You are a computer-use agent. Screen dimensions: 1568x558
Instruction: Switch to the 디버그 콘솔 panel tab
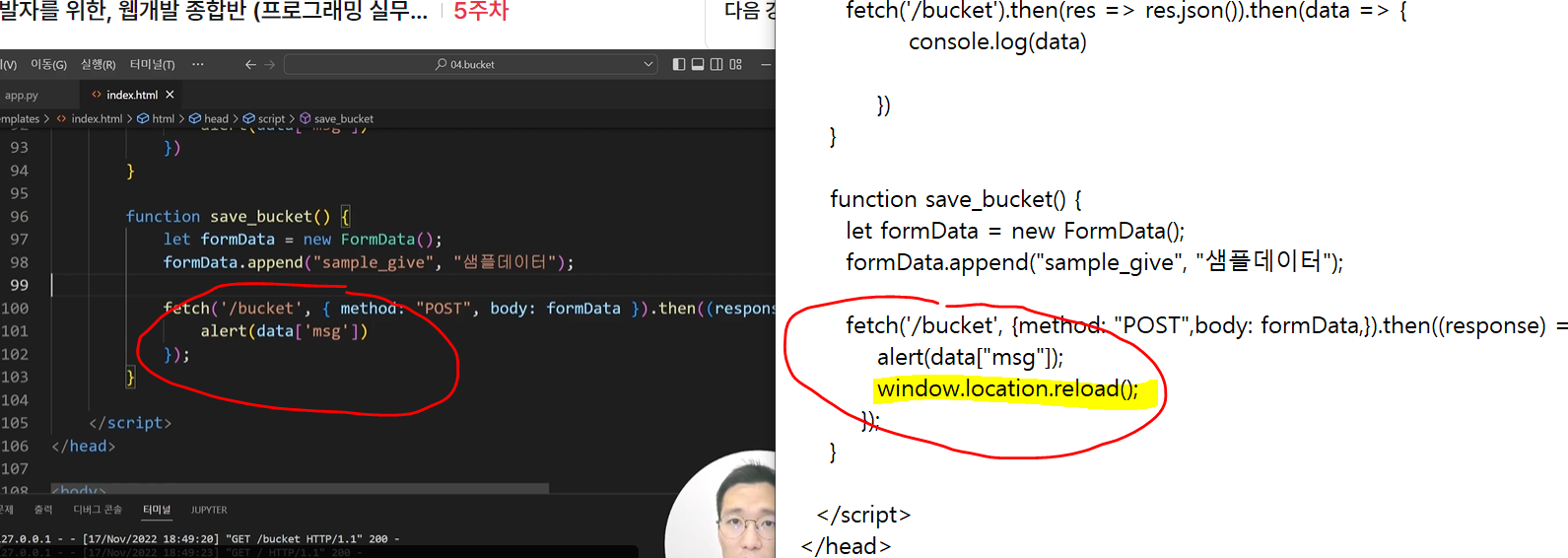tap(98, 510)
